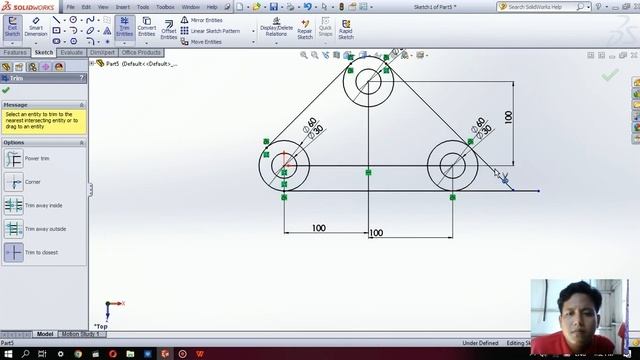Choose Linear Sketch Pattern

point(211,31)
